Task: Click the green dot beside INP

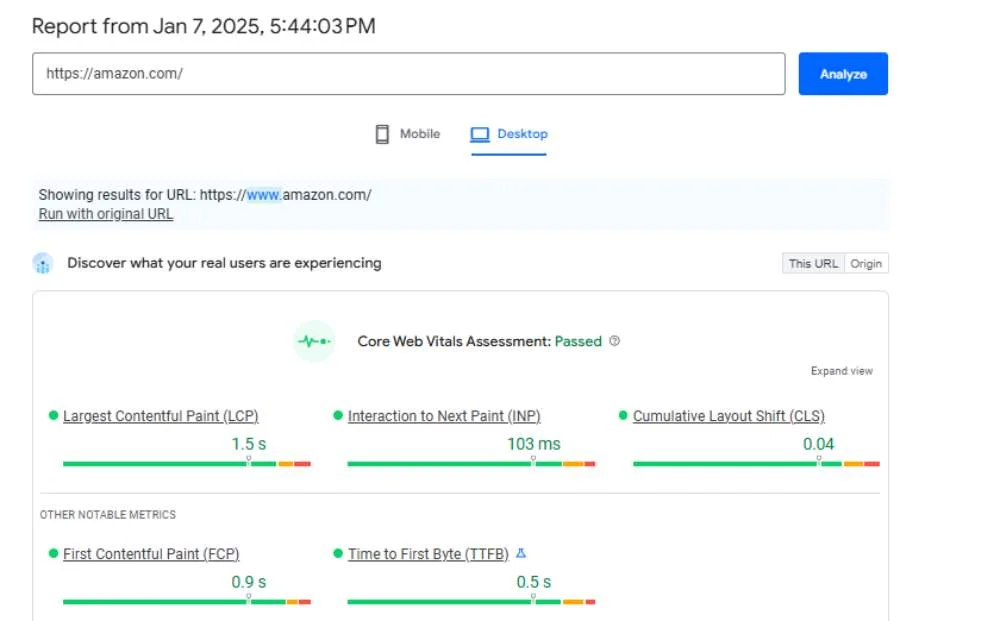Action: point(338,416)
